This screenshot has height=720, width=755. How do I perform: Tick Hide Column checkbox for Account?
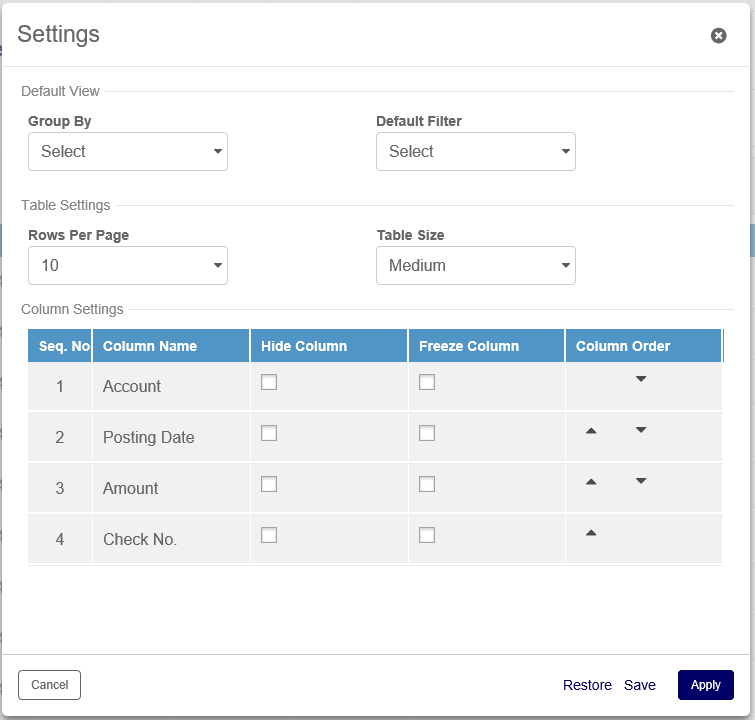click(x=269, y=382)
